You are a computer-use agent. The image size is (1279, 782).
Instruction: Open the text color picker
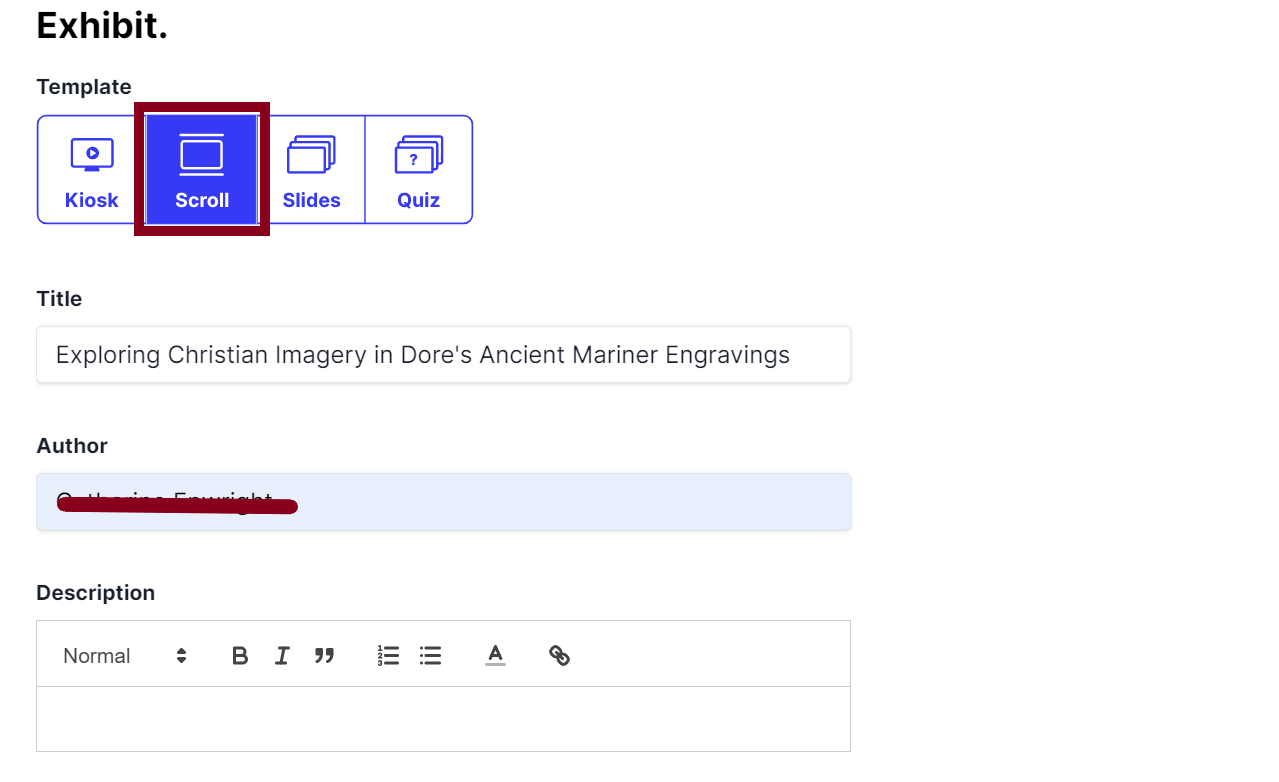click(x=495, y=656)
